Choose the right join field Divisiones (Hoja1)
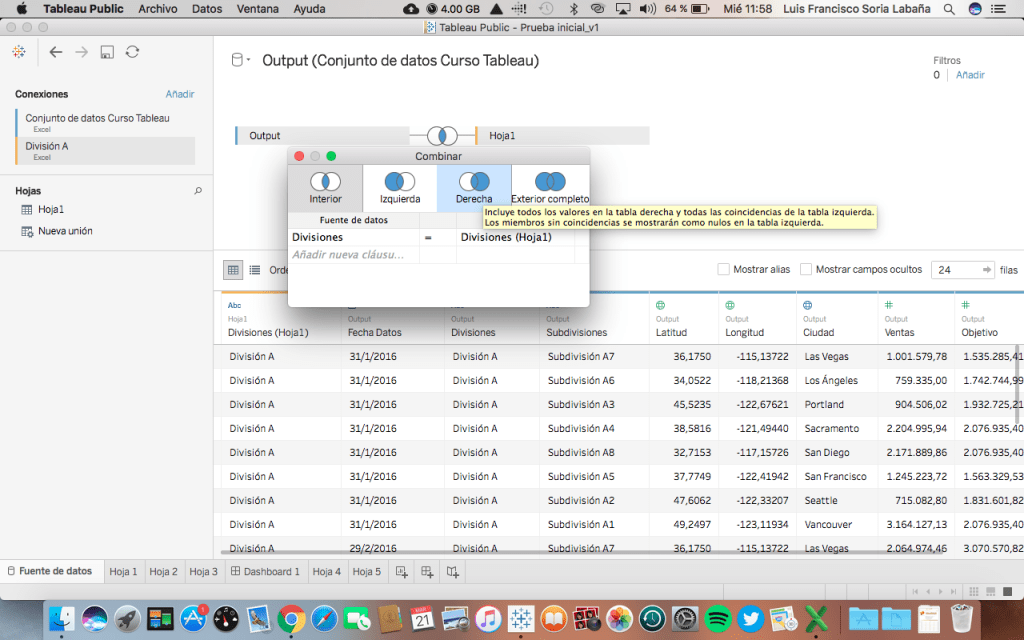Screen dimensions: 1024x640 [515, 237]
